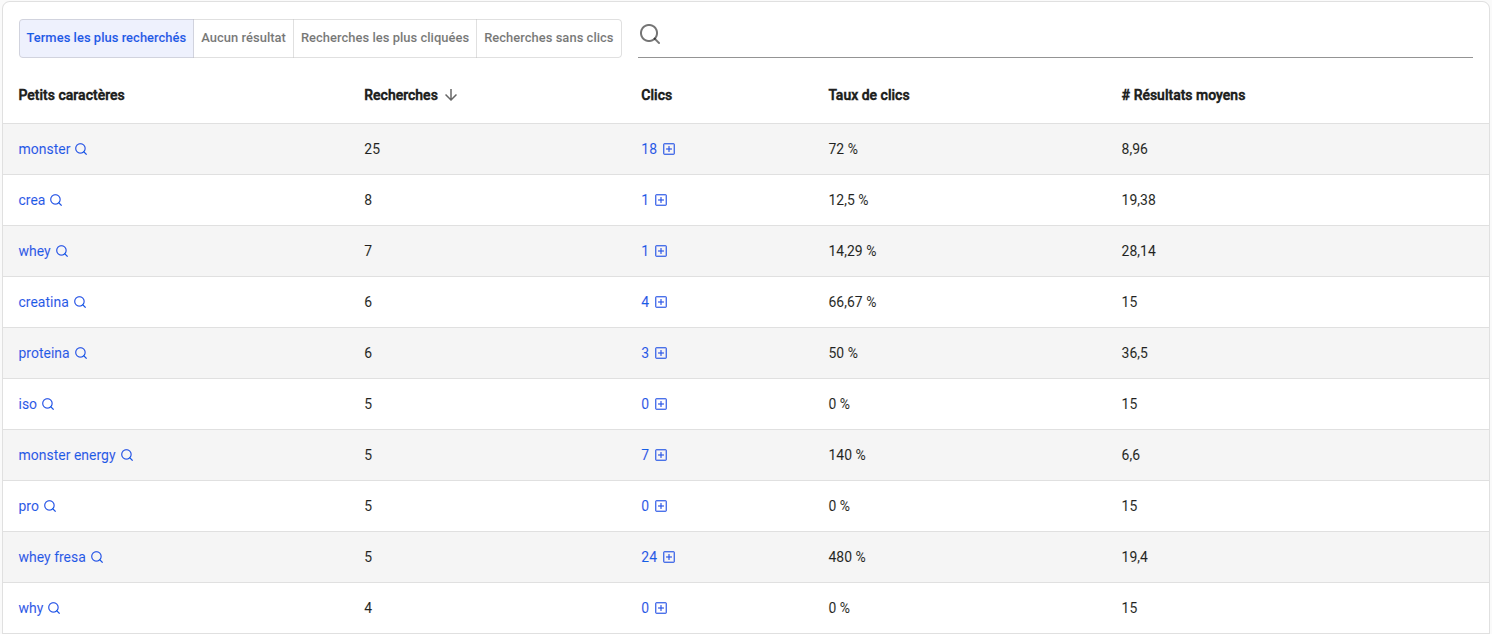Open the monster search term link
Image resolution: width=1492 pixels, height=634 pixels.
tap(44, 149)
